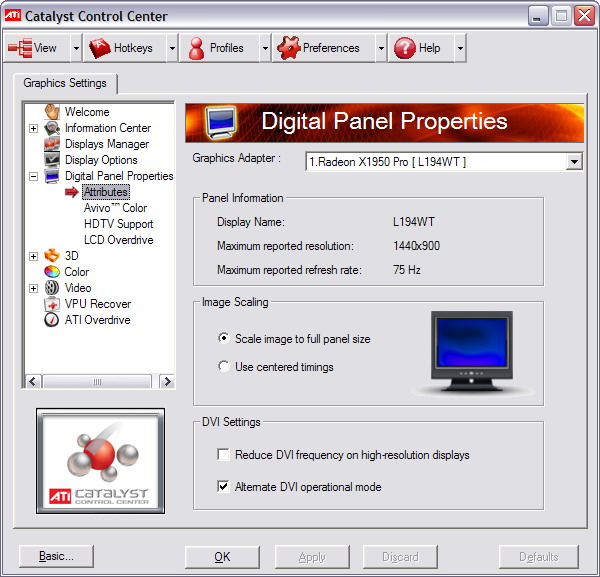The height and width of the screenshot is (577, 600).
Task: Expand the Hotkeys dropdown arrow
Action: coord(173,48)
